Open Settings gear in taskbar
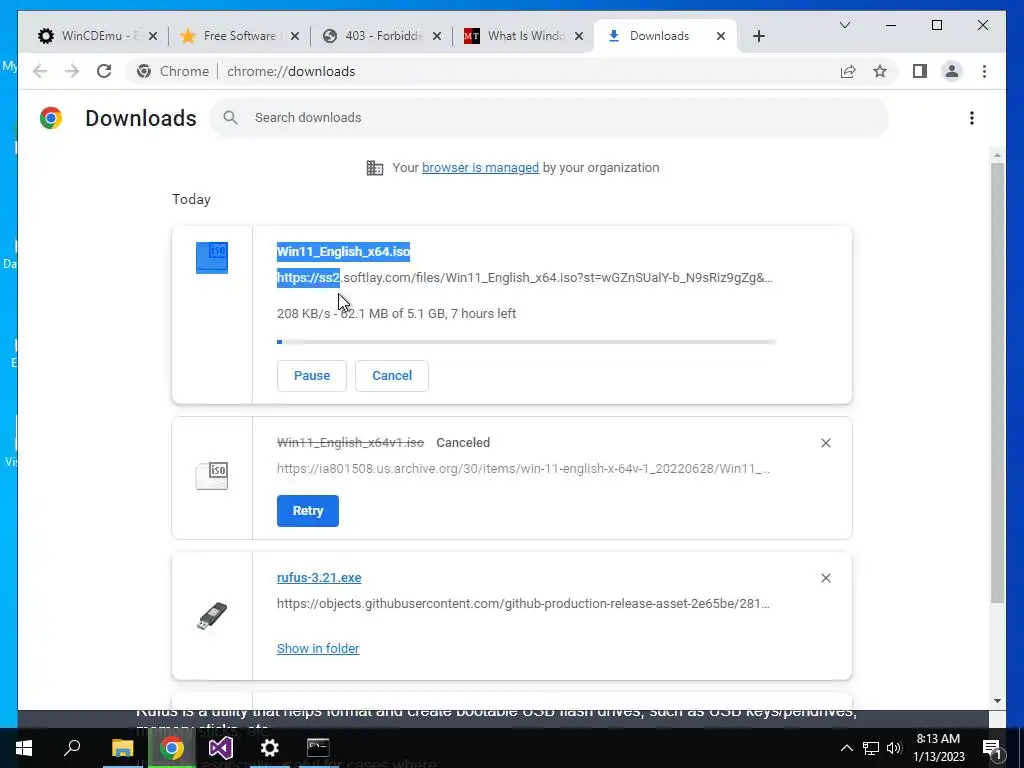Screen dimensions: 1024x768 (269, 748)
